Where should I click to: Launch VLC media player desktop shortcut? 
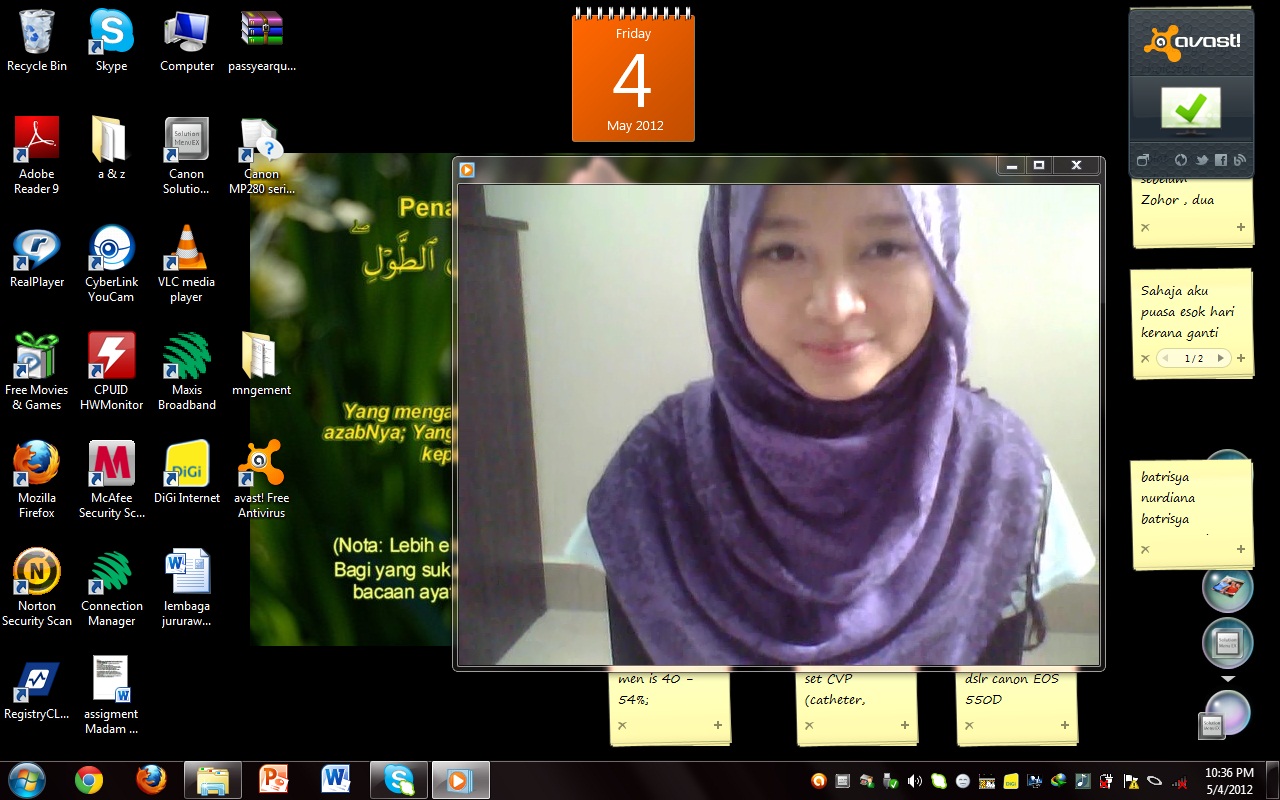187,263
